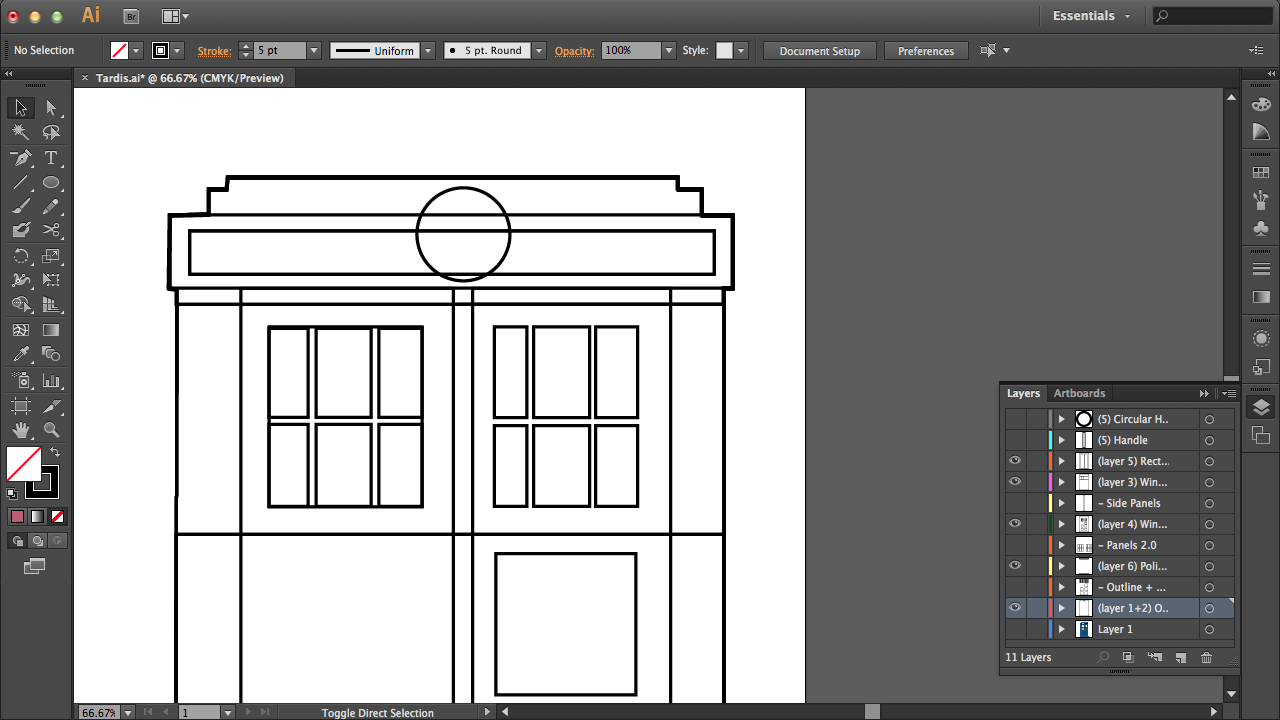Delete selection with Layers trash icon
The image size is (1280, 720).
(x=1206, y=657)
